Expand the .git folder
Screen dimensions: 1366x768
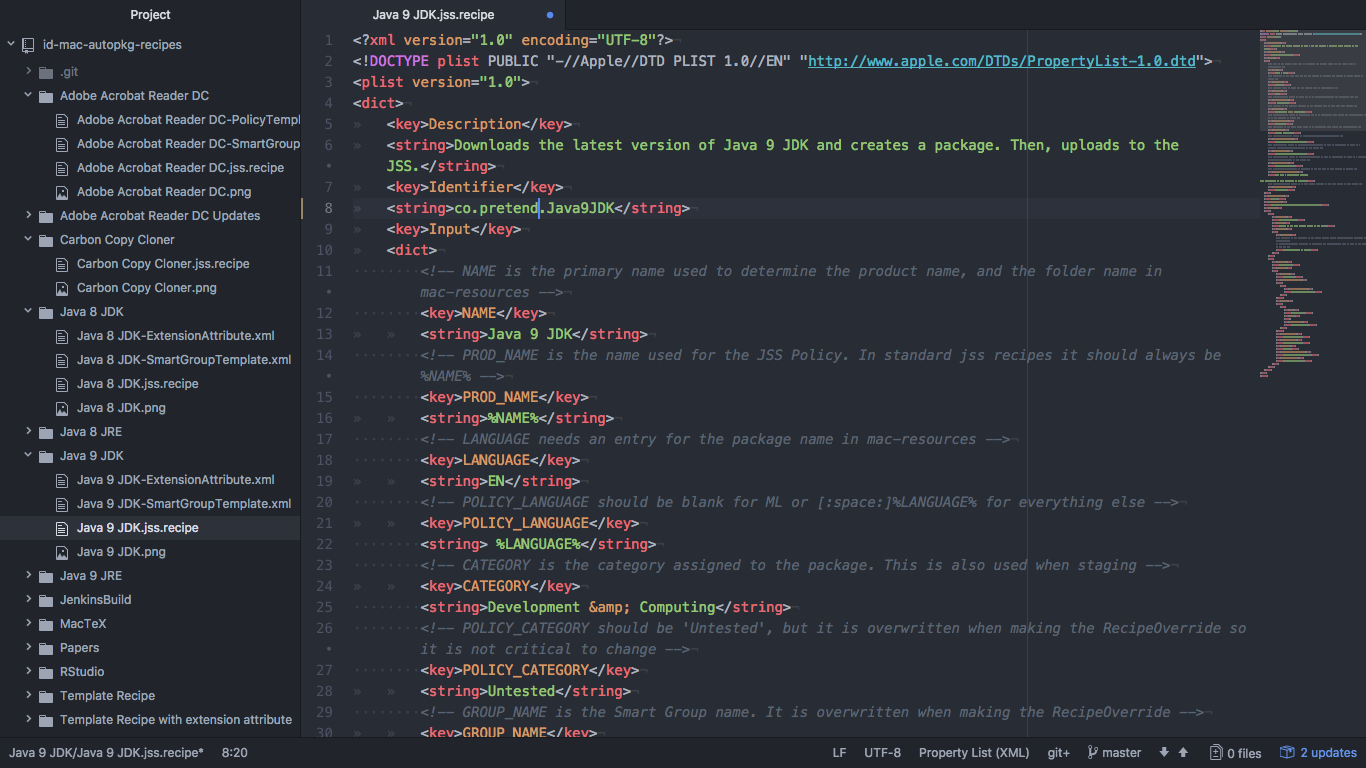pos(29,72)
